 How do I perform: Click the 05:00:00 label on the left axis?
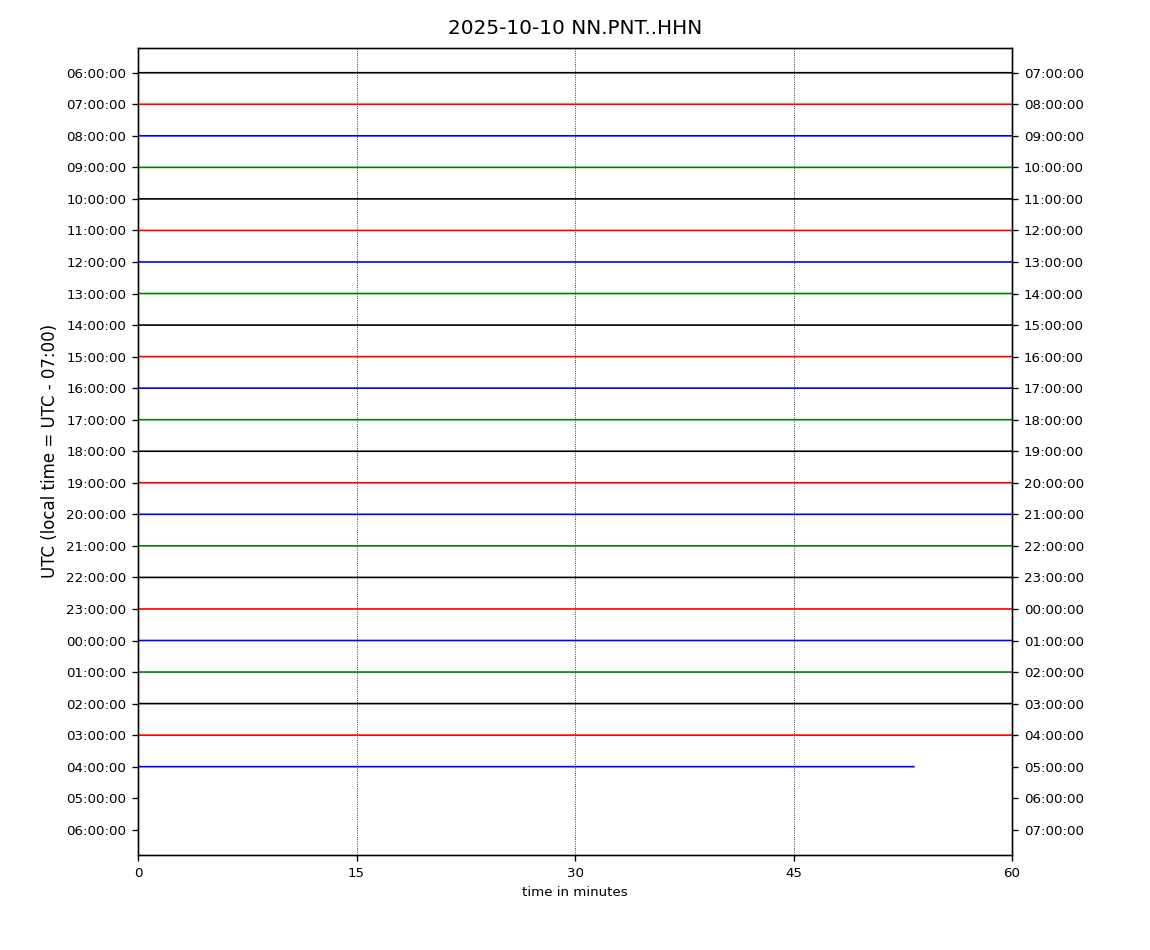[96, 799]
